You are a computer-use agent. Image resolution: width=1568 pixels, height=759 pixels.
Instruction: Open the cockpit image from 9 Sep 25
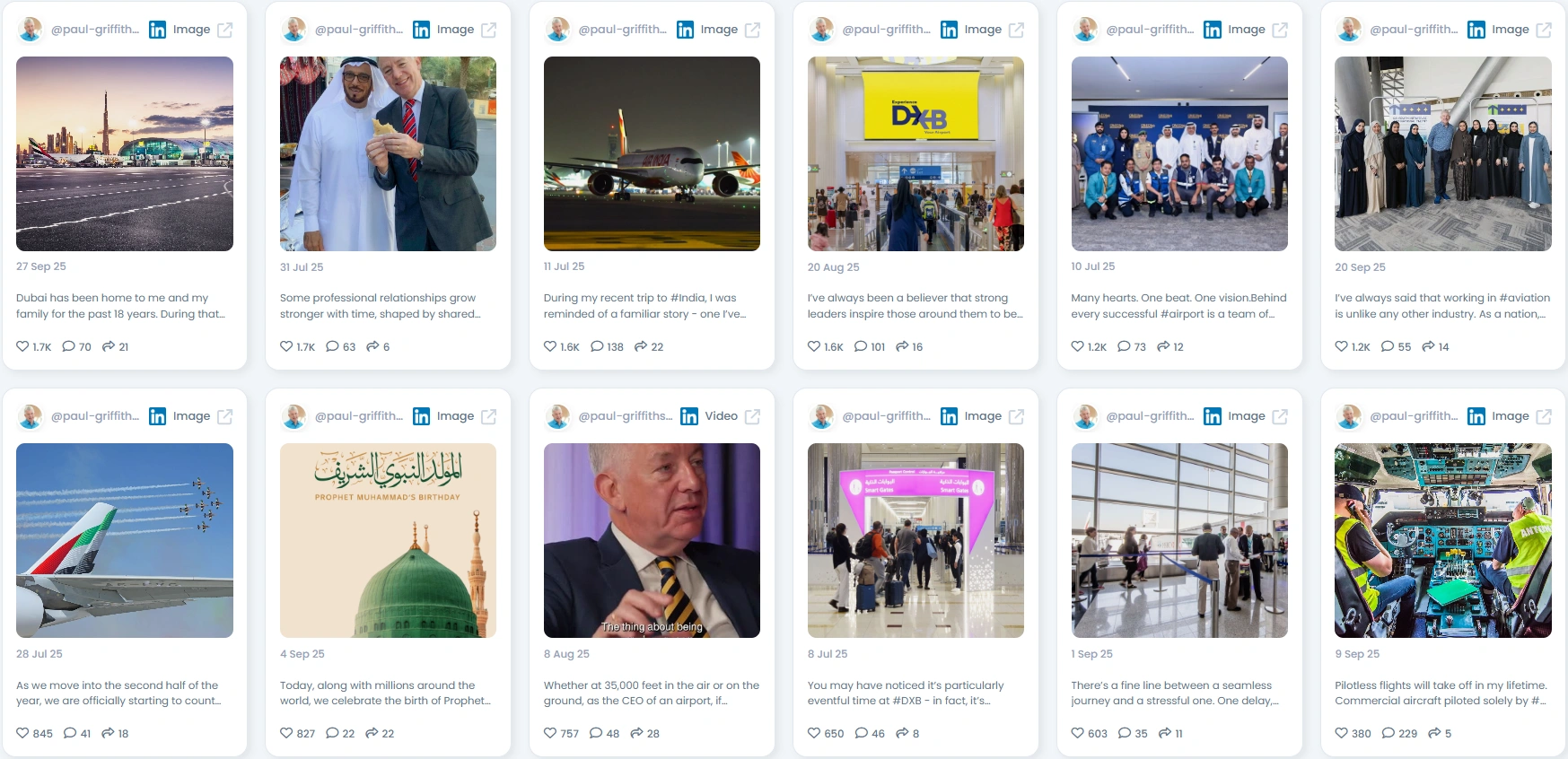pos(1443,540)
